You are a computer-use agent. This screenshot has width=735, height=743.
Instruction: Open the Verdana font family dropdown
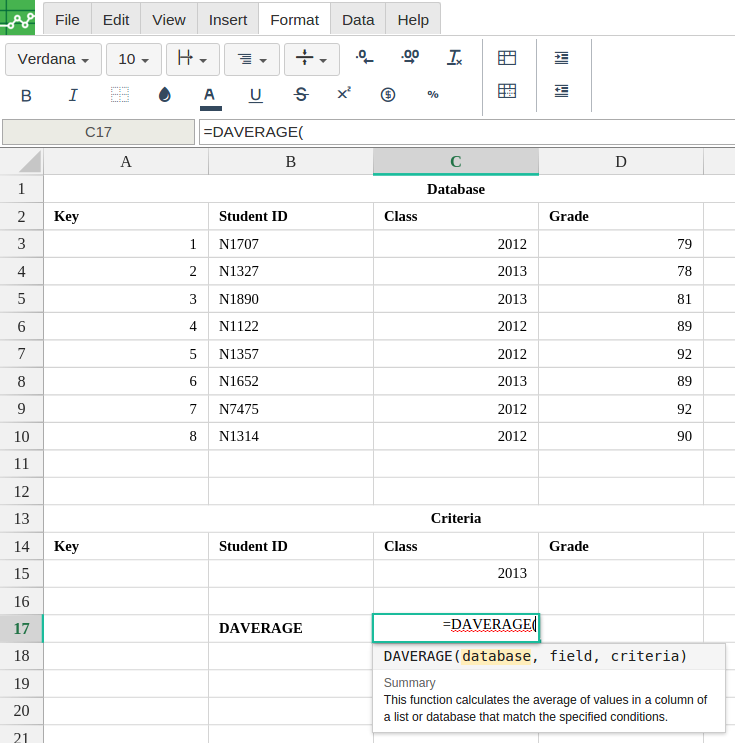click(x=54, y=59)
